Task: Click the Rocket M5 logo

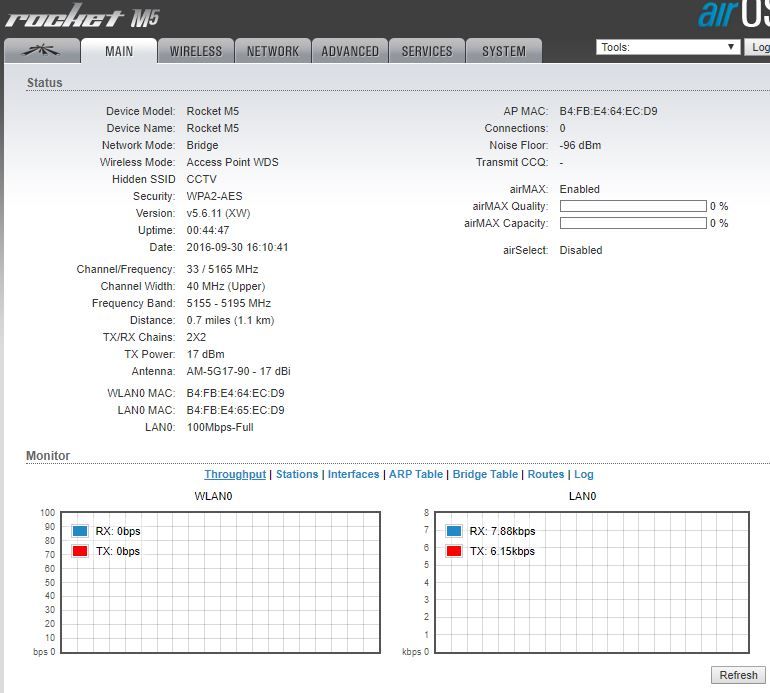Action: 82,17
